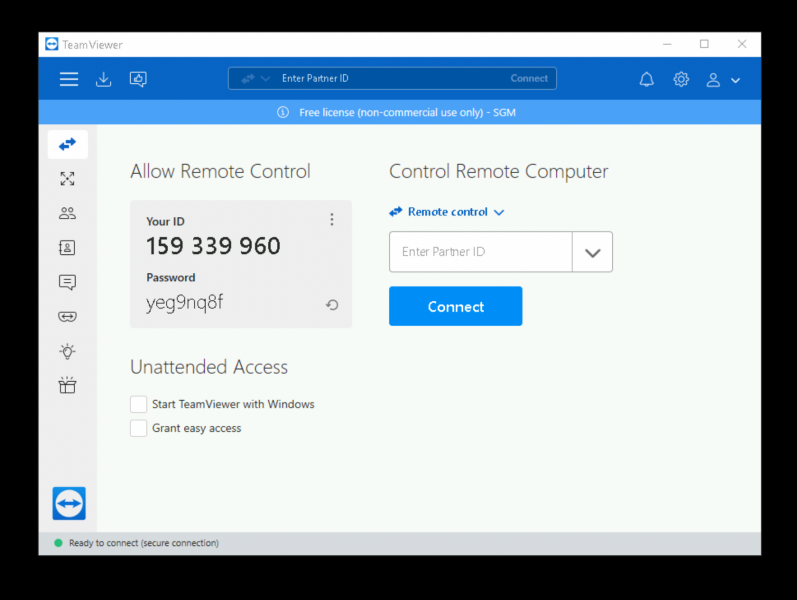Click Enter Partner ID field in the top bar
Screen dimensions: 797x600
pos(391,78)
